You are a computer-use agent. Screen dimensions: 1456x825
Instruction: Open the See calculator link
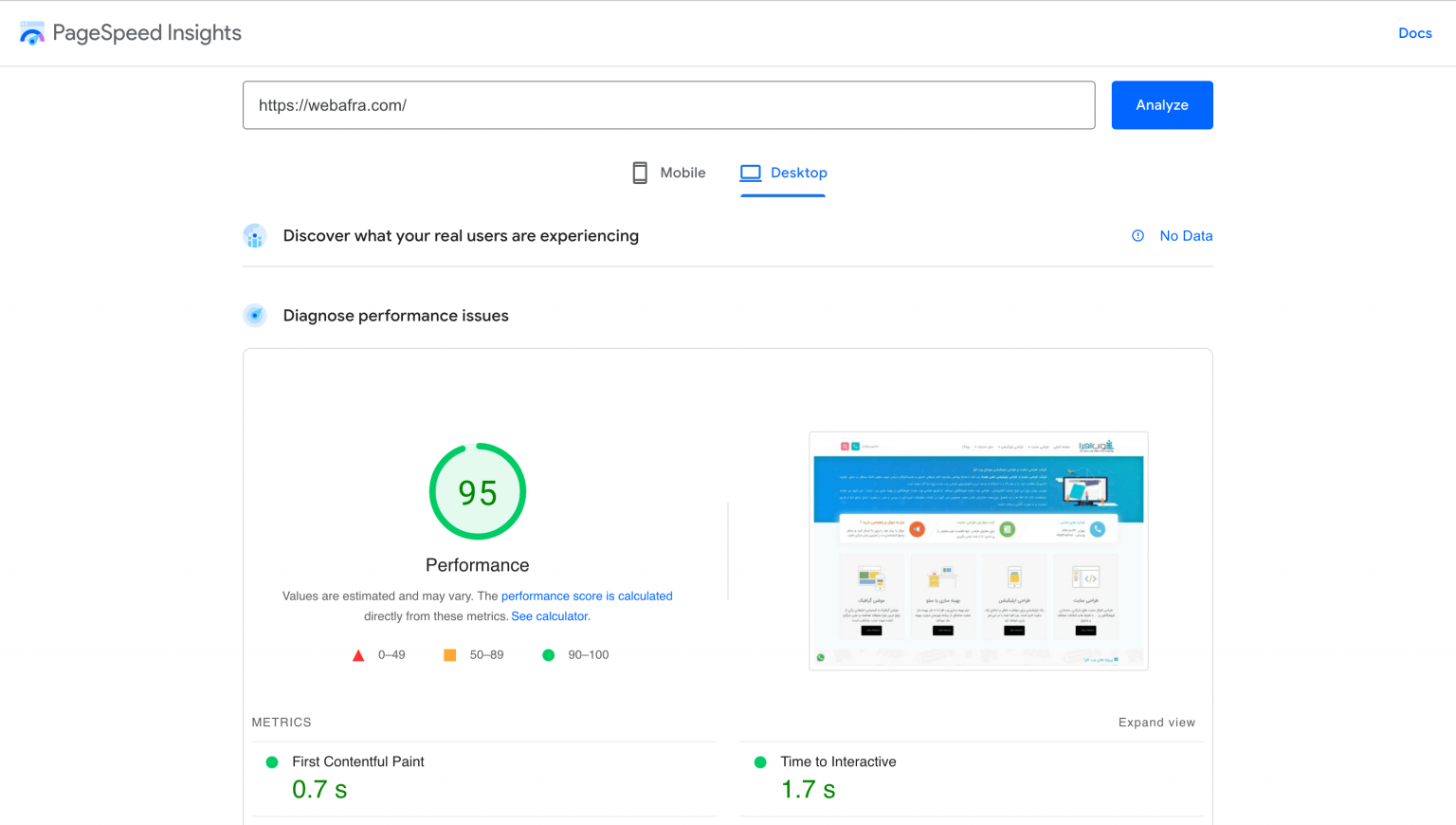click(549, 616)
